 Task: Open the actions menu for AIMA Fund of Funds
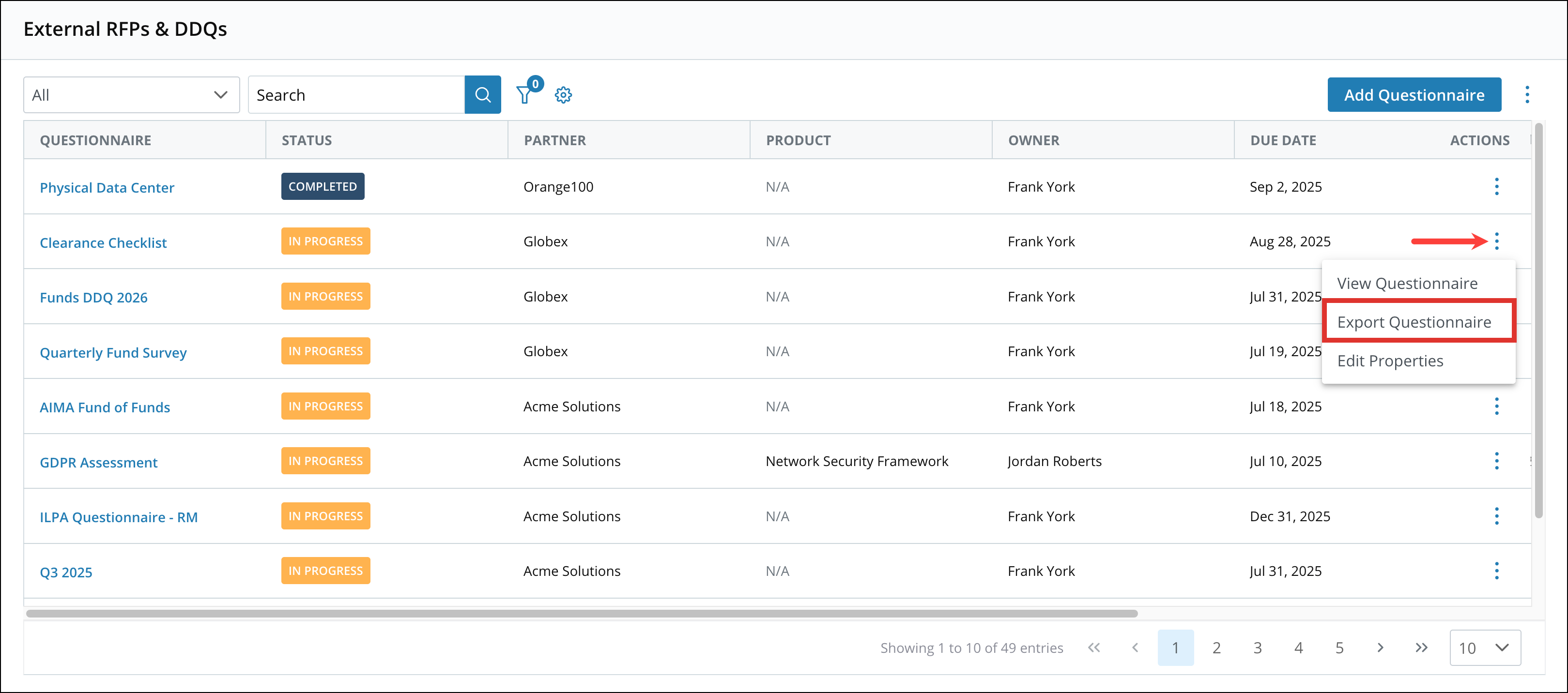point(1497,406)
